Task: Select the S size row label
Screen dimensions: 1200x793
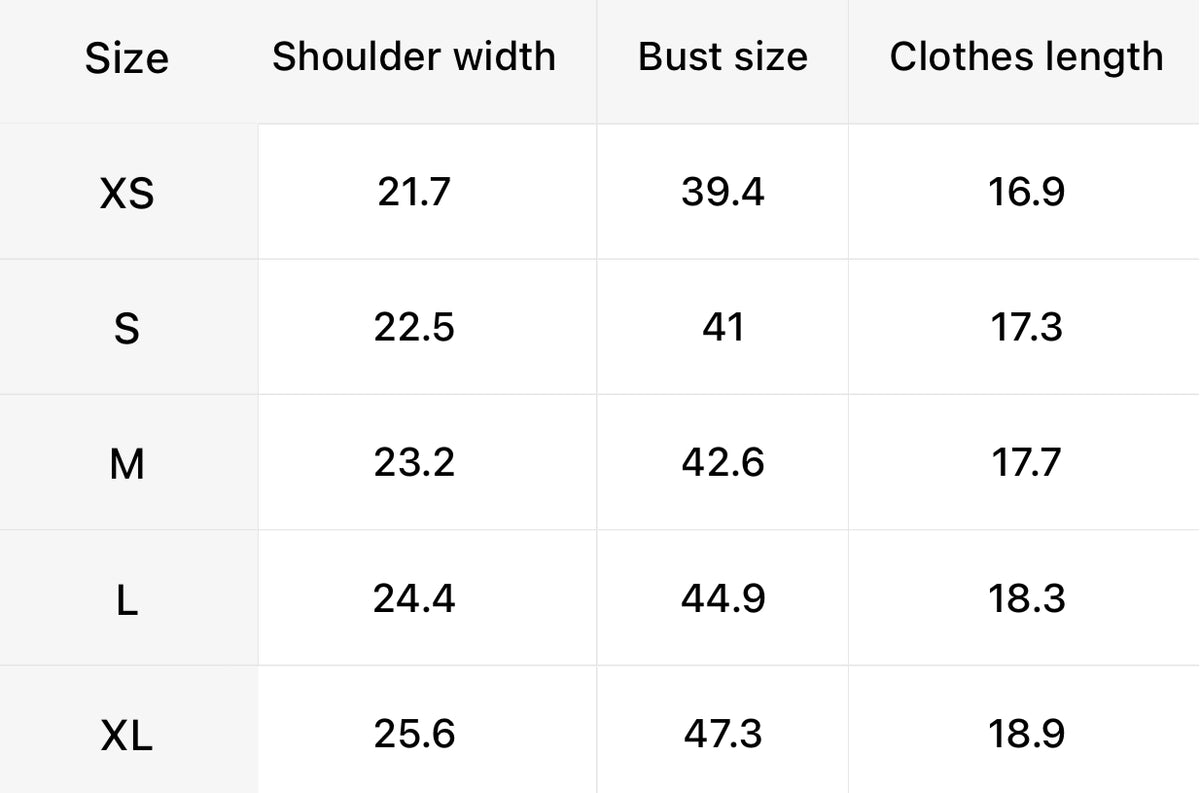Action: (127, 328)
